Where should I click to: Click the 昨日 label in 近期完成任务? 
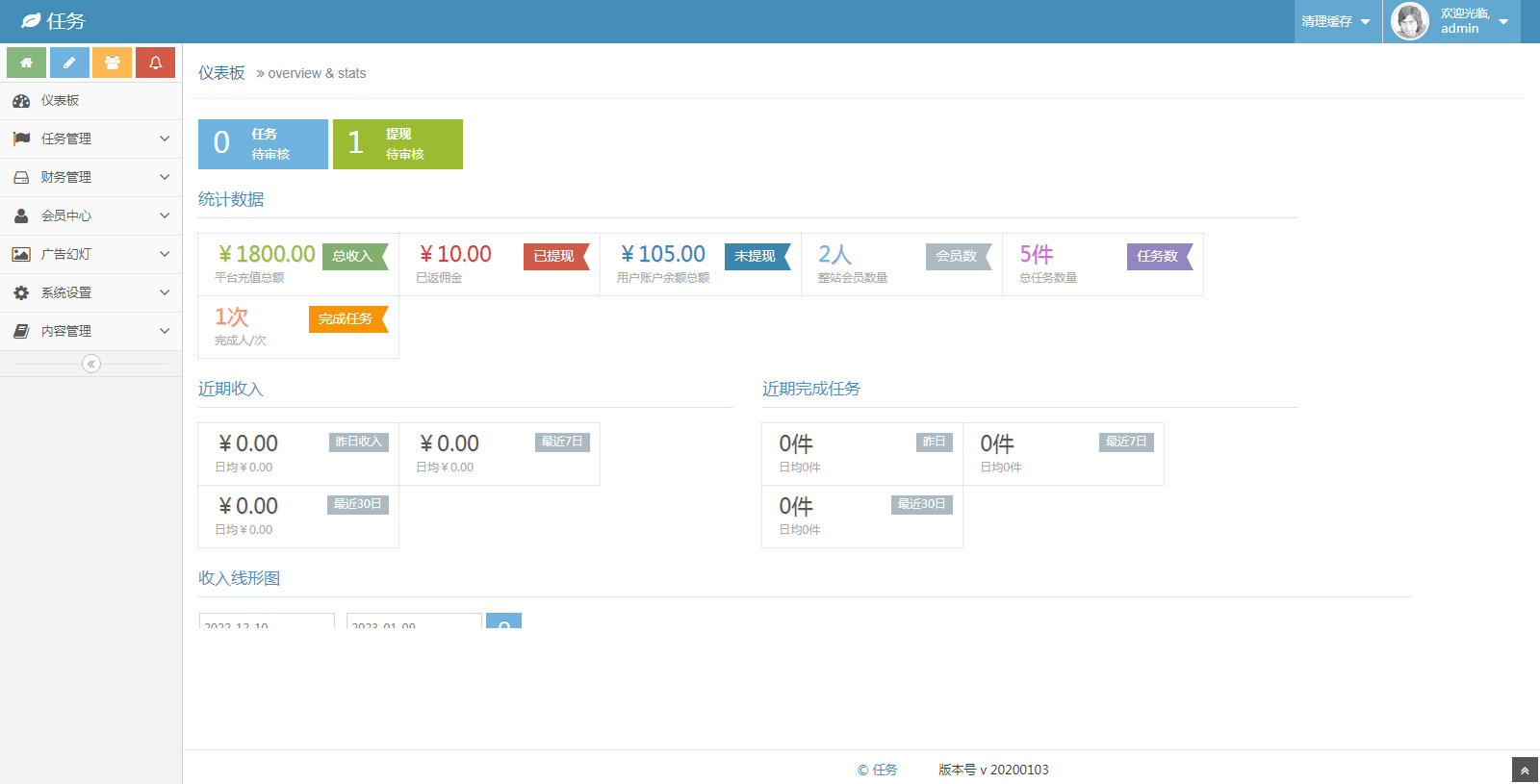(935, 442)
